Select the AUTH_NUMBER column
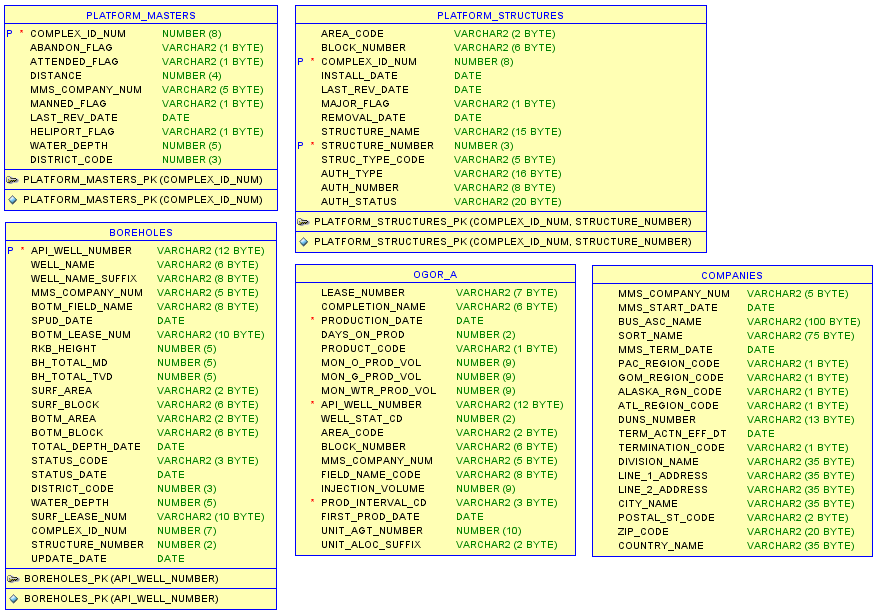This screenshot has height=612, width=877. tap(360, 187)
